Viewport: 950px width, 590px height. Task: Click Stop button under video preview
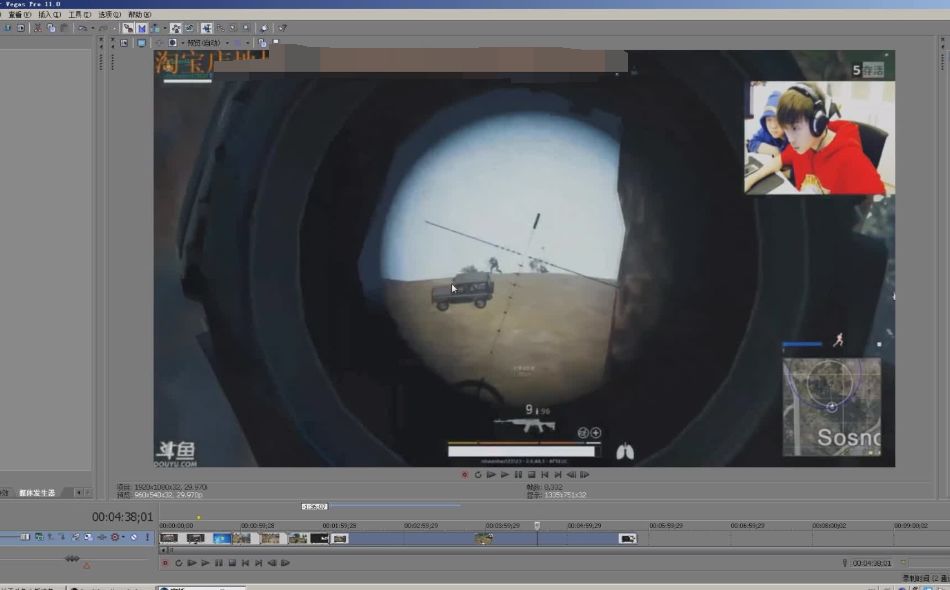(531, 474)
